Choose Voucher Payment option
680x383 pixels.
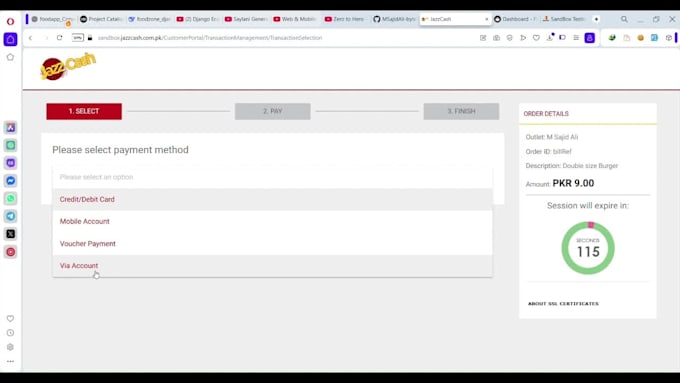pyautogui.click(x=272, y=244)
